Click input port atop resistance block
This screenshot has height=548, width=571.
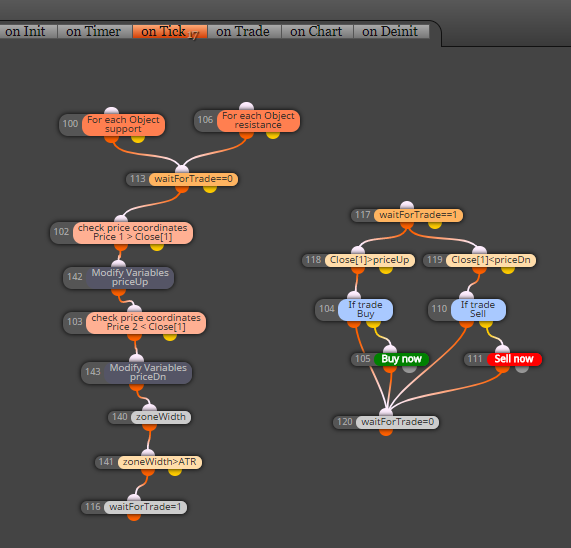coord(247,106)
